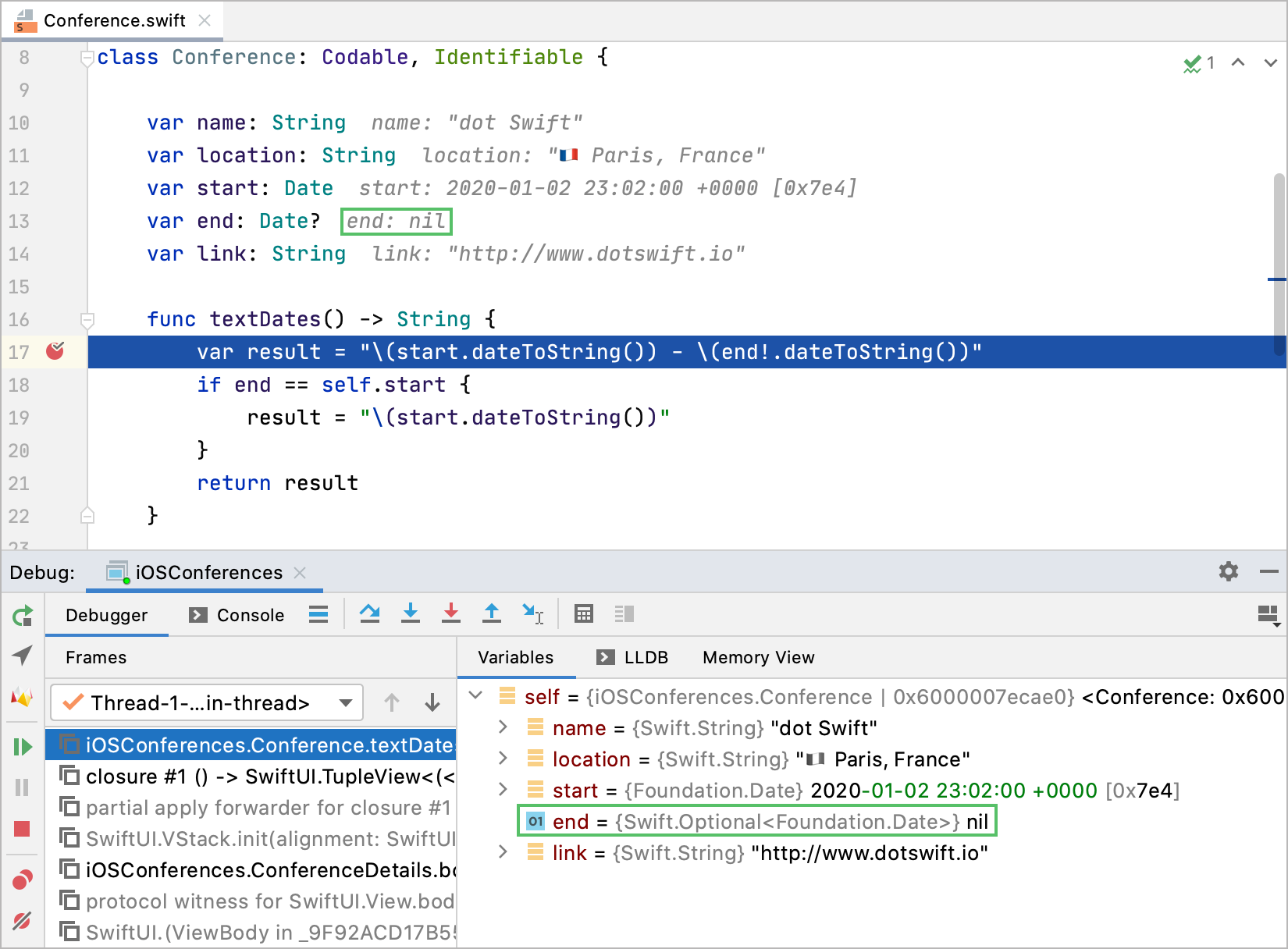Click the Step Over icon
The width and height of the screenshot is (1288, 949).
pos(369,614)
